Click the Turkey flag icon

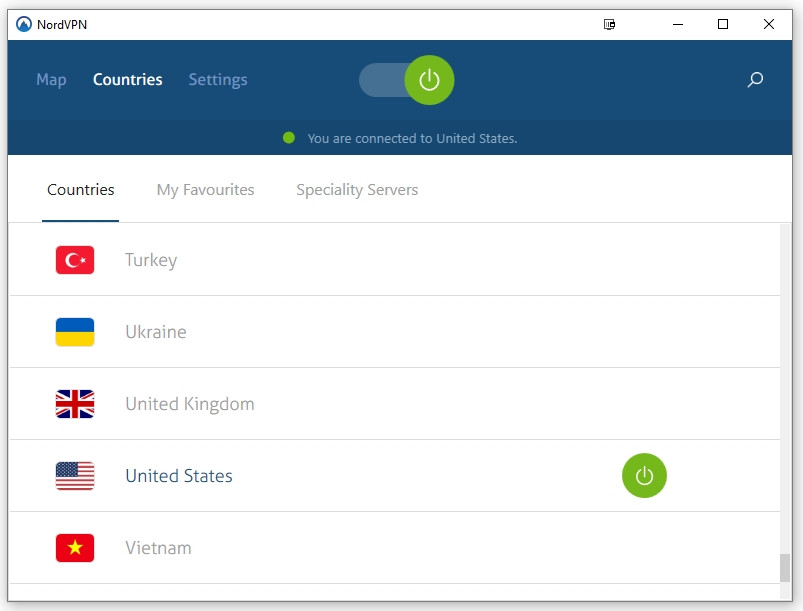pyautogui.click(x=75, y=260)
